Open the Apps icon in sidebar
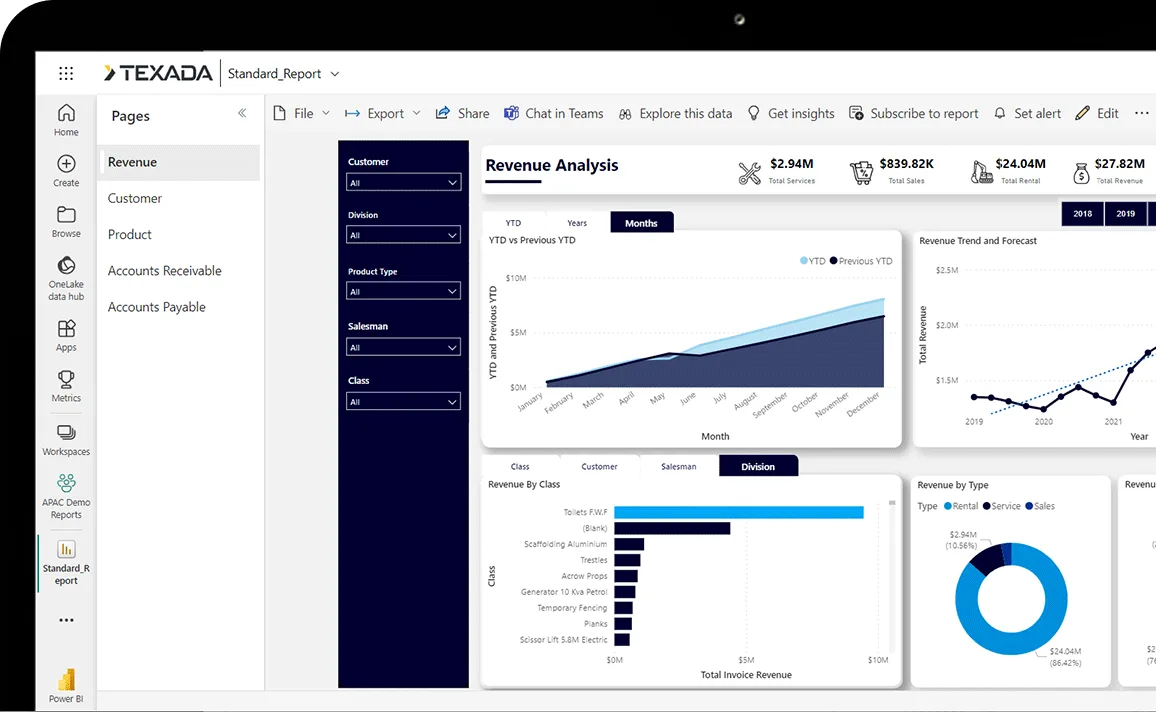The height and width of the screenshot is (712, 1156). (66, 330)
